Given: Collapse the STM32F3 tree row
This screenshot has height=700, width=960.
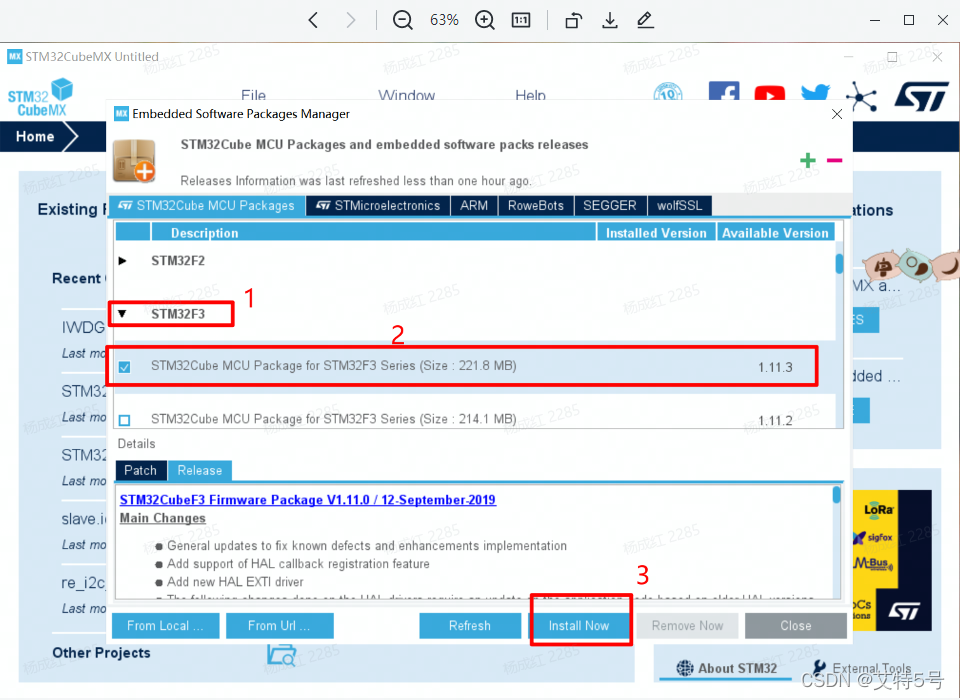Looking at the screenshot, I should (x=122, y=314).
